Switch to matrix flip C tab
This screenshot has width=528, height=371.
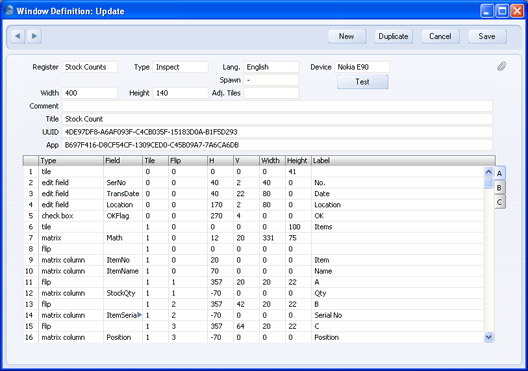500,202
